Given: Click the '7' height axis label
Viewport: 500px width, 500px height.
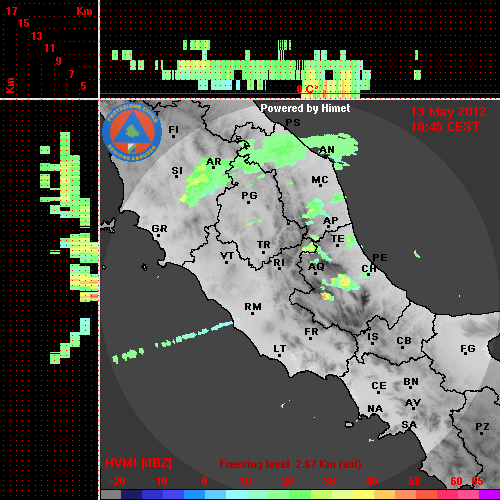Looking at the screenshot, I should point(71,74).
